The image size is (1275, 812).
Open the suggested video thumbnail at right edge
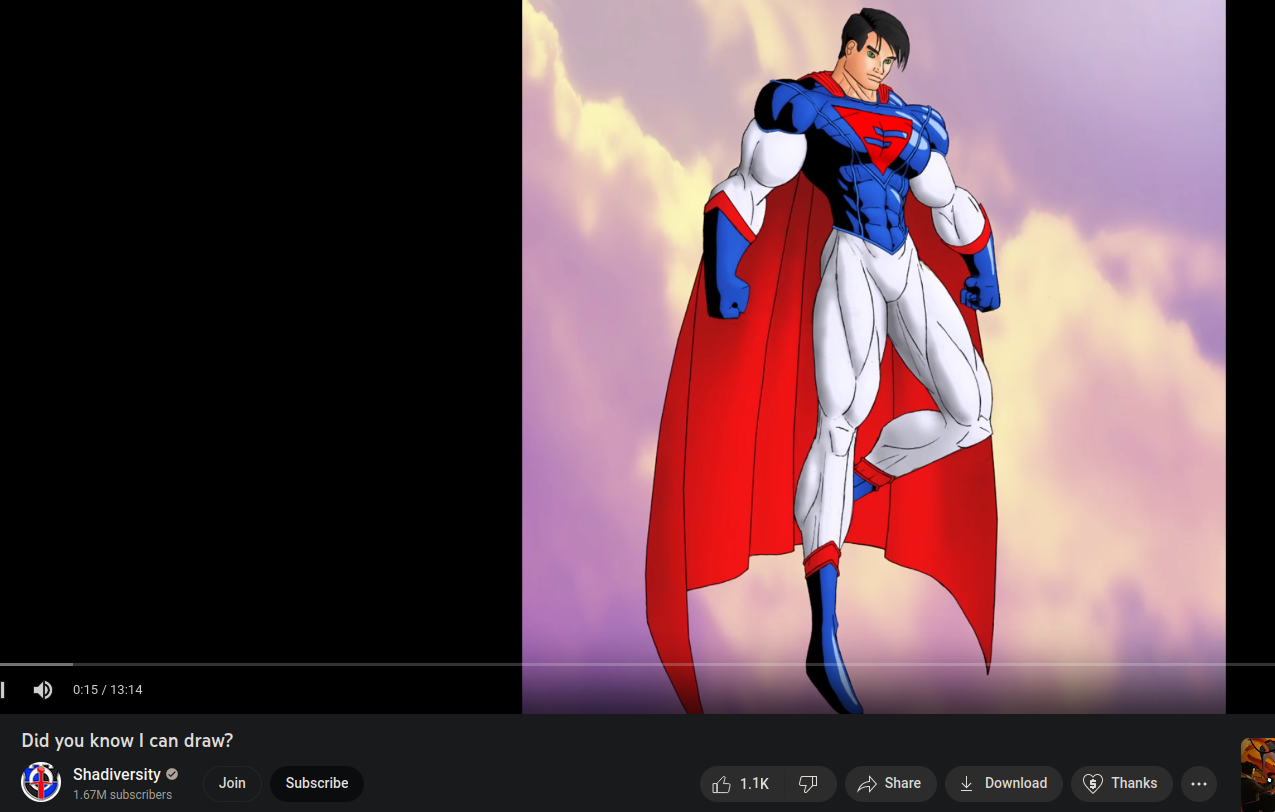1258,775
